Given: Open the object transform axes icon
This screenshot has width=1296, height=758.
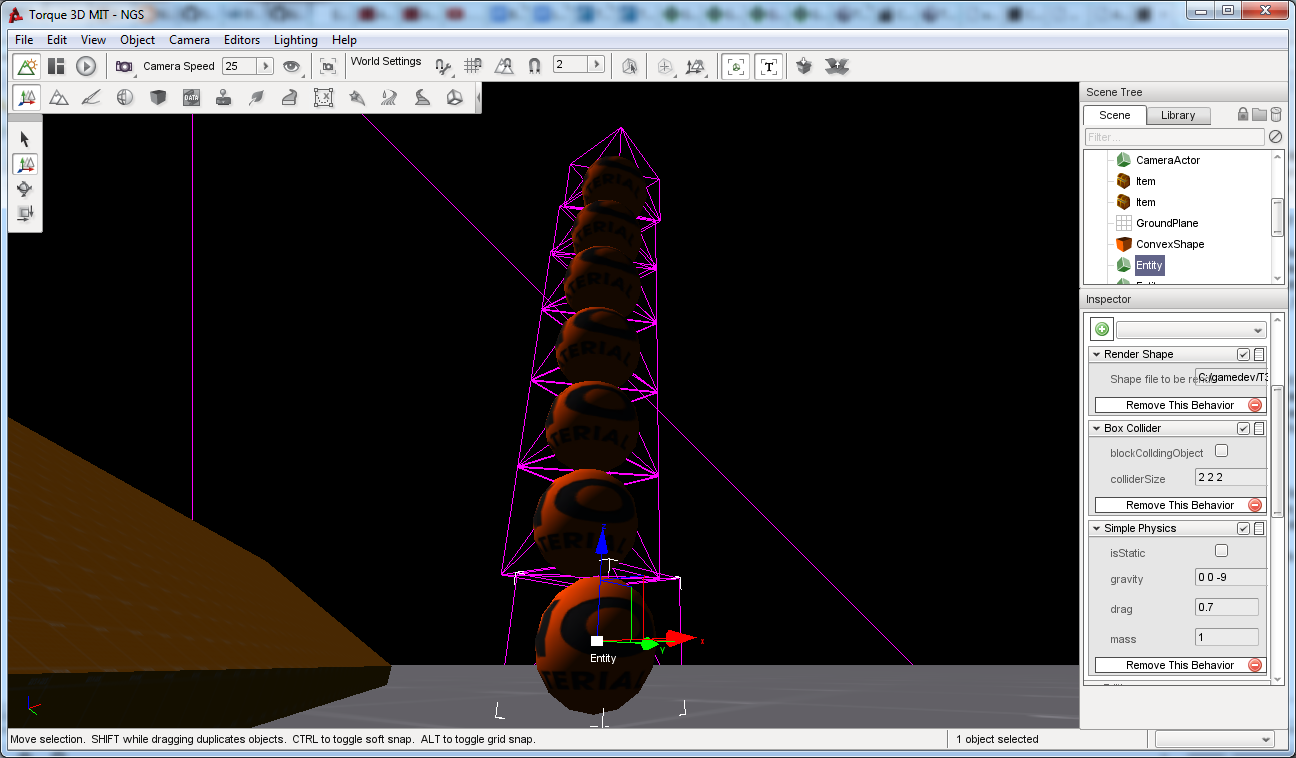Looking at the screenshot, I should coord(697,66).
